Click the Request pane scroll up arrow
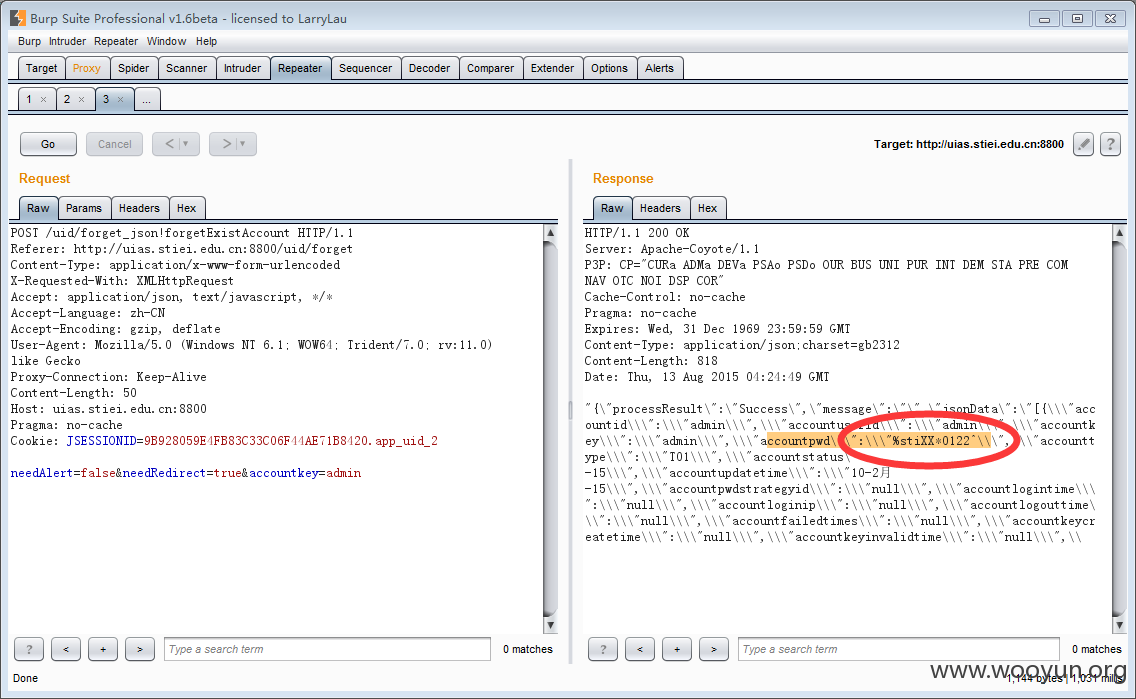This screenshot has width=1136, height=699. click(x=551, y=233)
